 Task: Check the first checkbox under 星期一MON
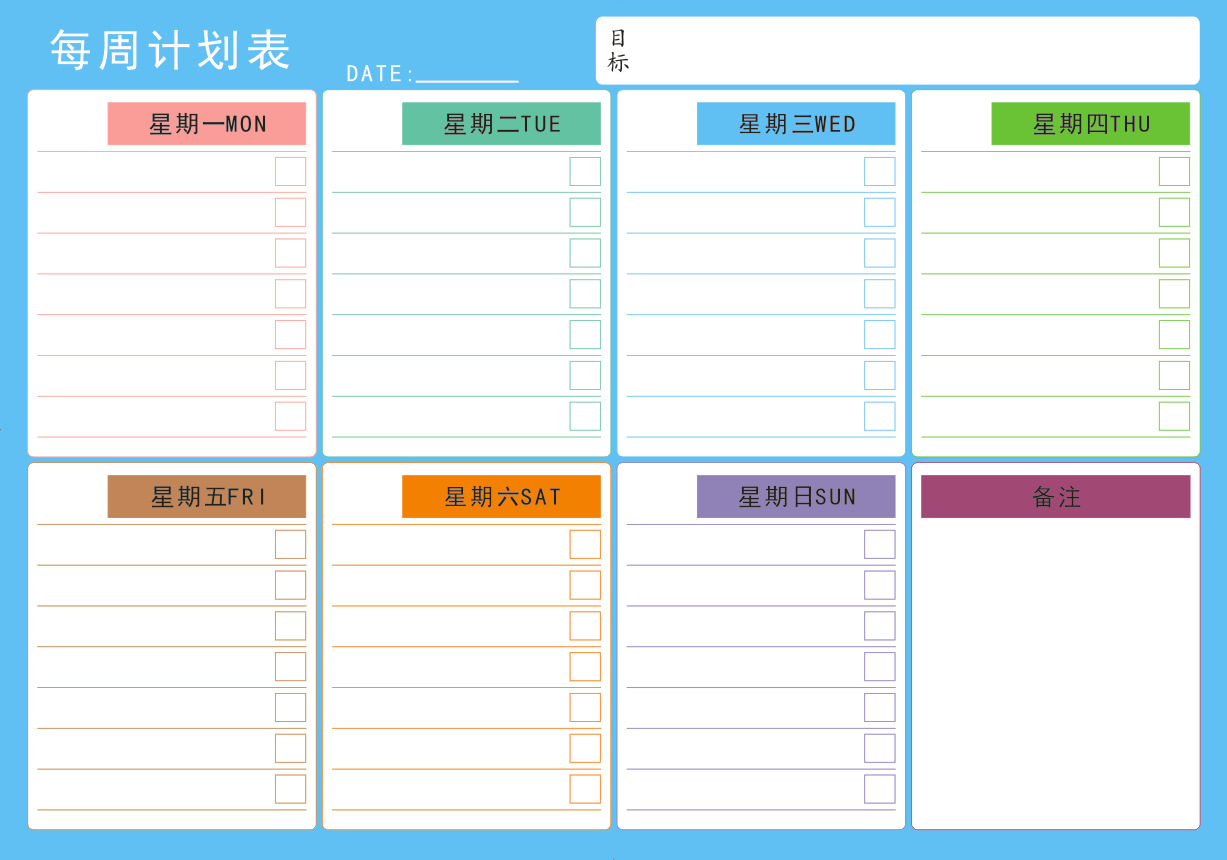pyautogui.click(x=290, y=171)
